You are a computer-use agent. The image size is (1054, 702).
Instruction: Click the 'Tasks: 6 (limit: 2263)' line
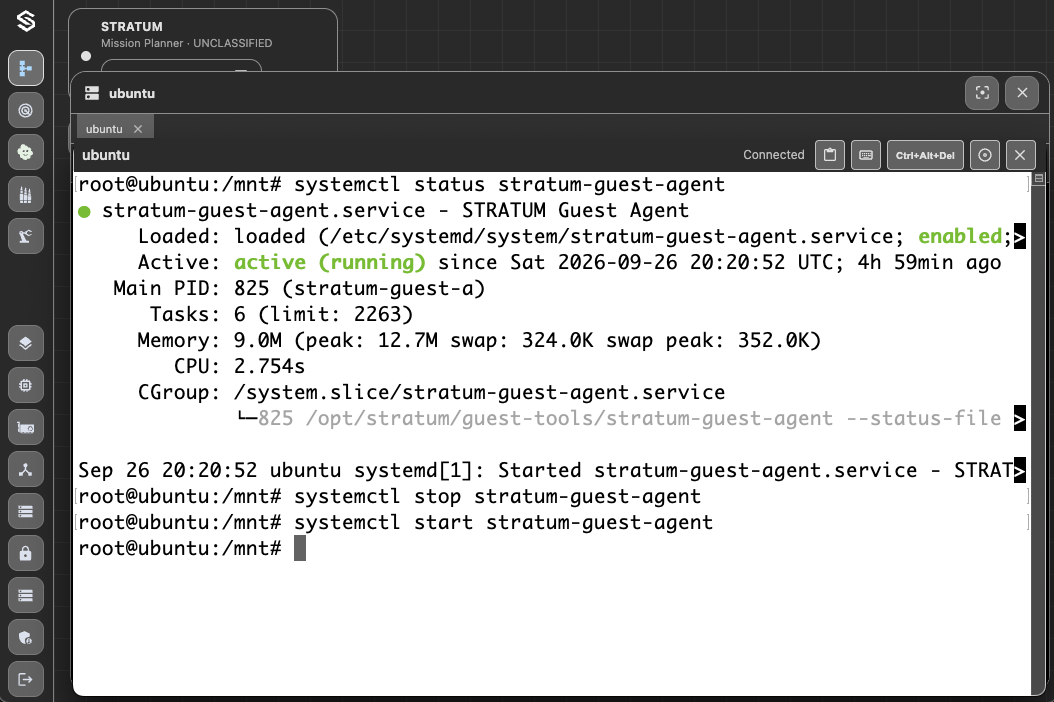point(281,314)
